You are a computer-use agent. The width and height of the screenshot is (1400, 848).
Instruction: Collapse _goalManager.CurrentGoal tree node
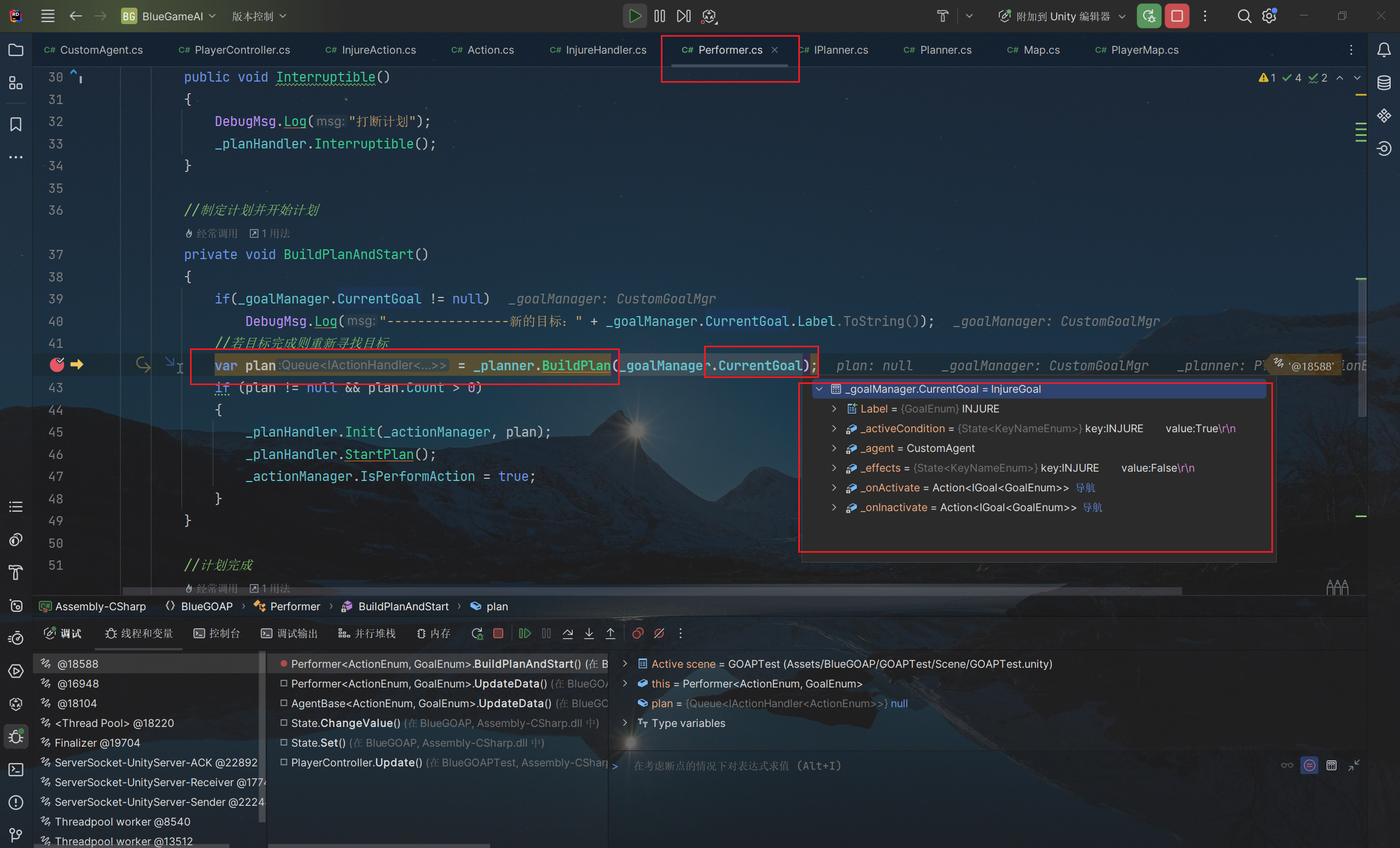(819, 389)
